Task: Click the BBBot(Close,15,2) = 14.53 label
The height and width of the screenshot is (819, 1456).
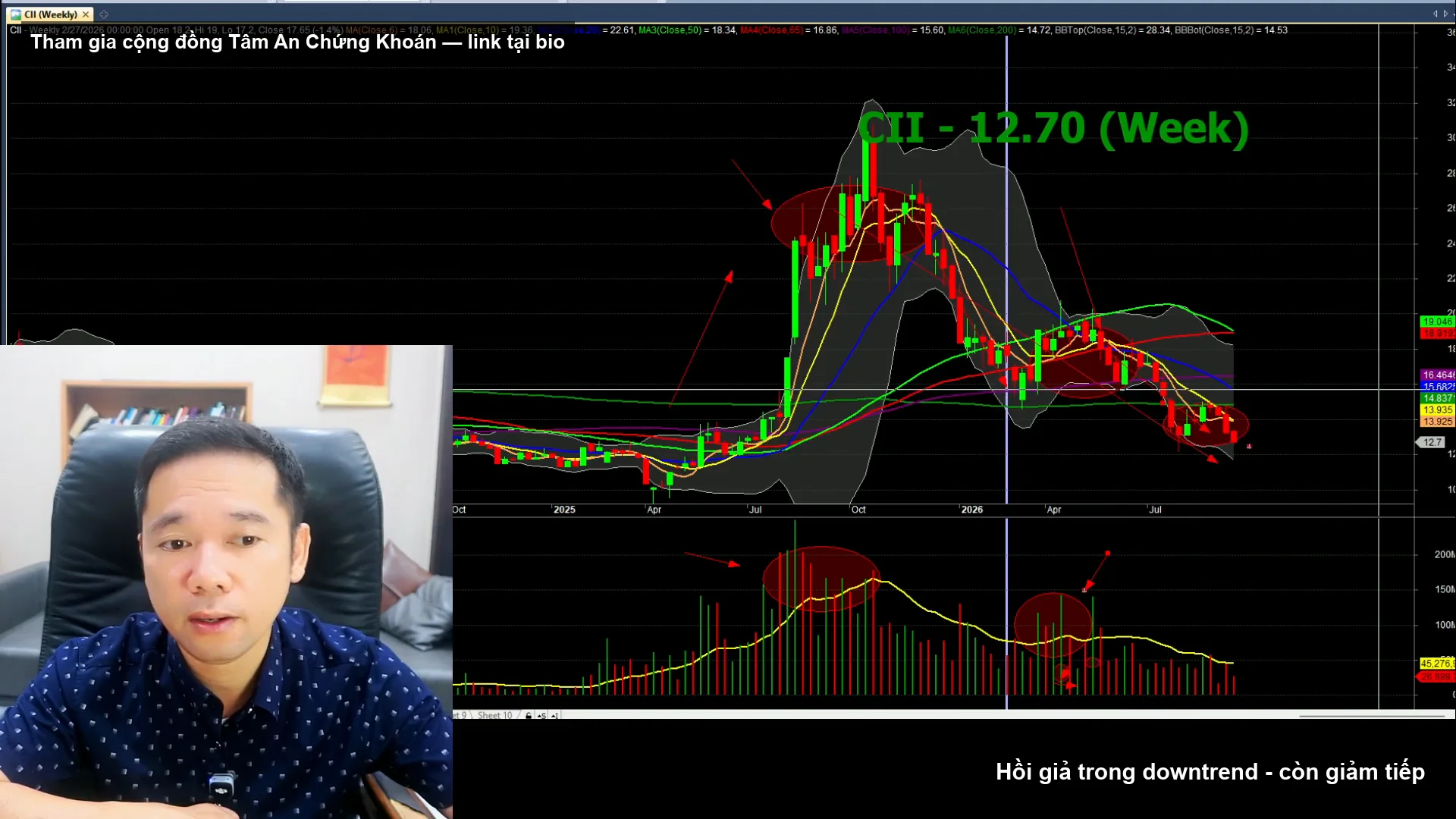Action: click(x=1231, y=30)
